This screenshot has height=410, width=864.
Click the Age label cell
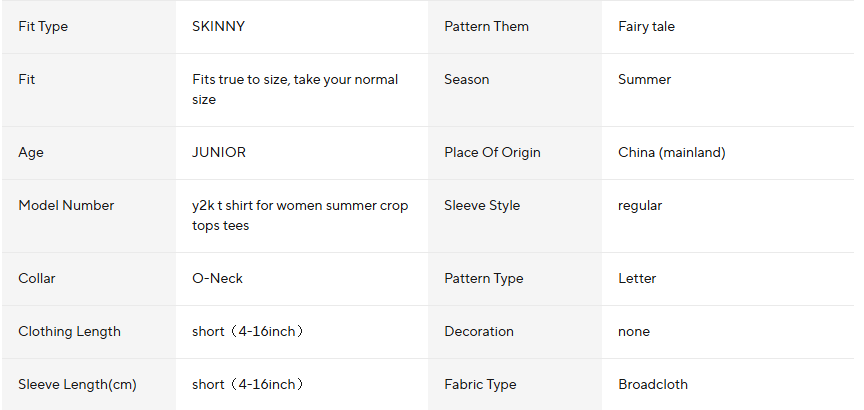31,153
